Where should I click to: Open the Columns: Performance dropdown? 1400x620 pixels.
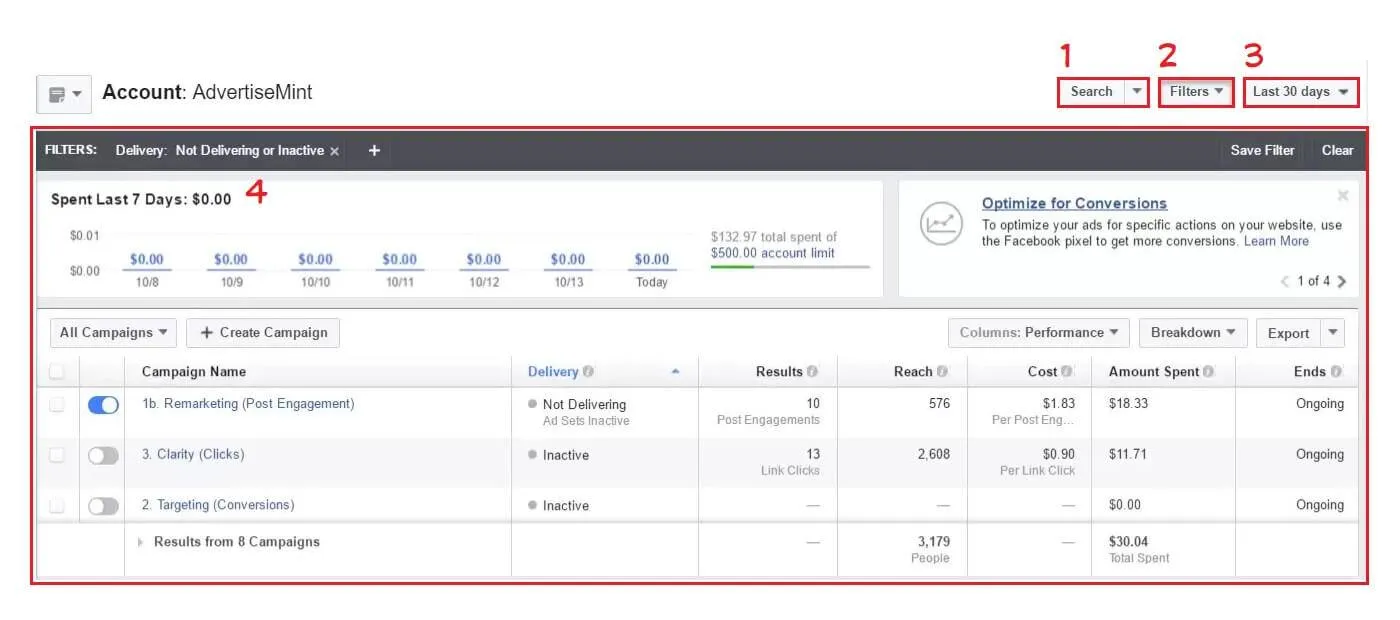[x=1038, y=332]
